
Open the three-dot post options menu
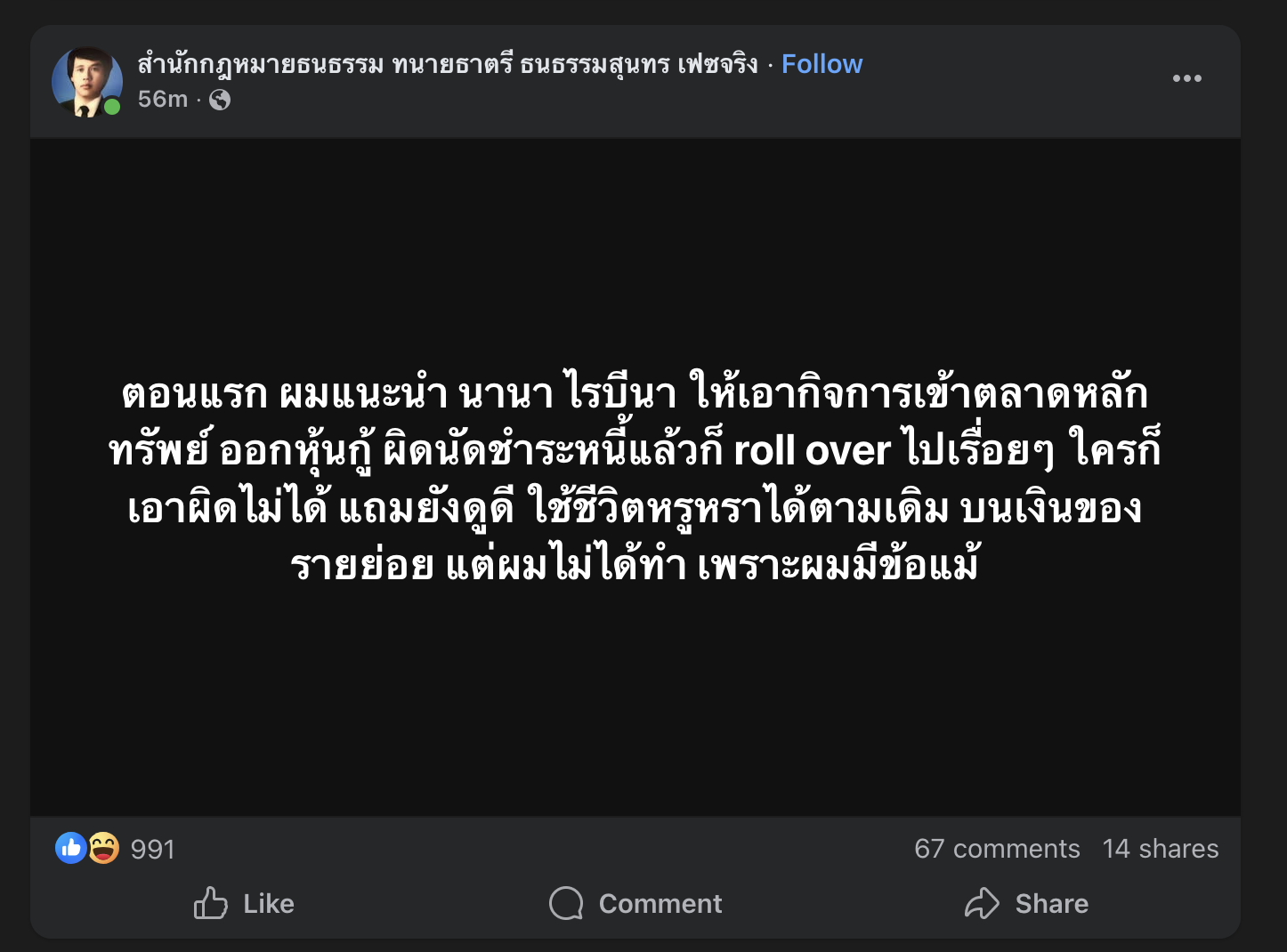coord(1186,78)
